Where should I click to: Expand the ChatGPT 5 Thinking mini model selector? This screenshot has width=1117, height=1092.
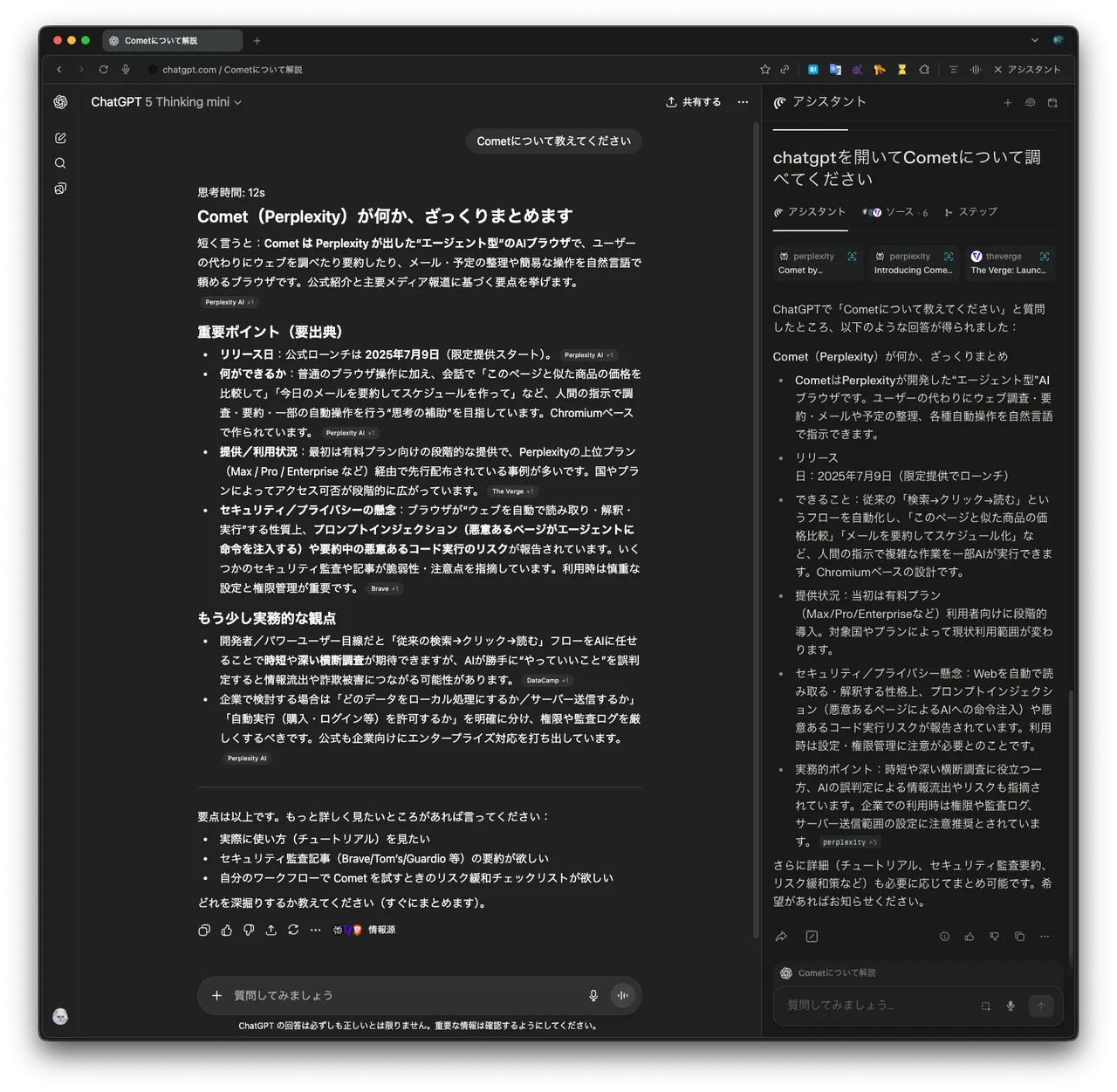[166, 102]
